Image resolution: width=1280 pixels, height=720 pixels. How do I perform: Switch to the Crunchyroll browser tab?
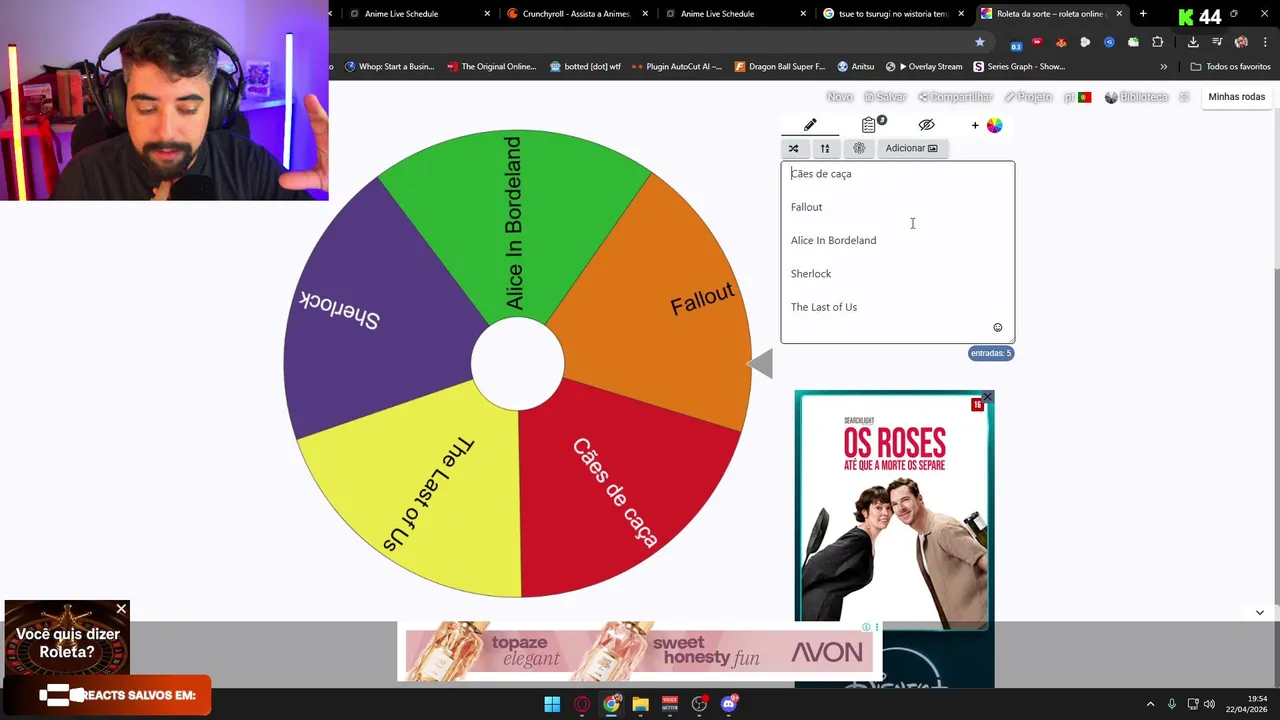[575, 14]
